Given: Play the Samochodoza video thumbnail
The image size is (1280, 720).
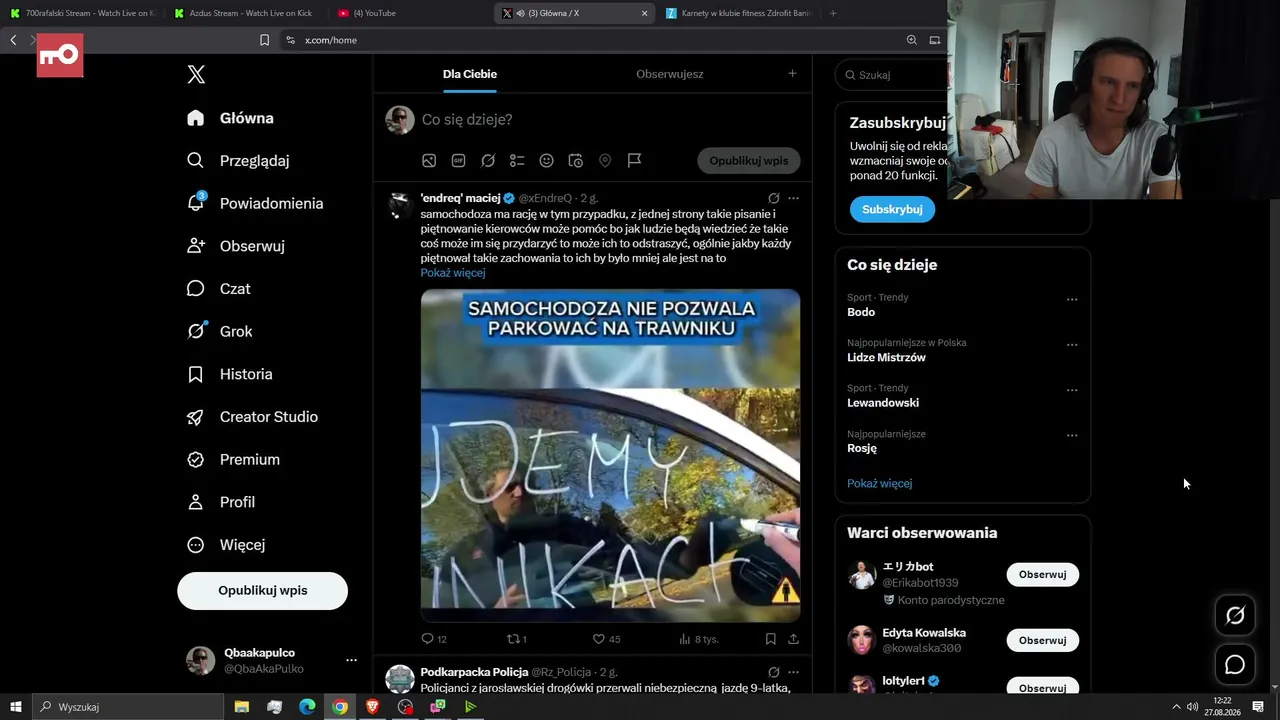Looking at the screenshot, I should 610,456.
